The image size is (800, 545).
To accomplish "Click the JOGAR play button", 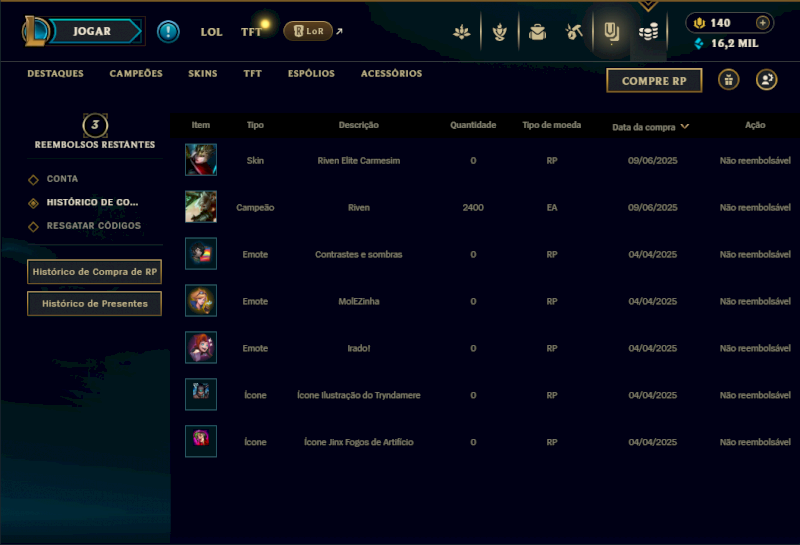I will click(x=92, y=31).
